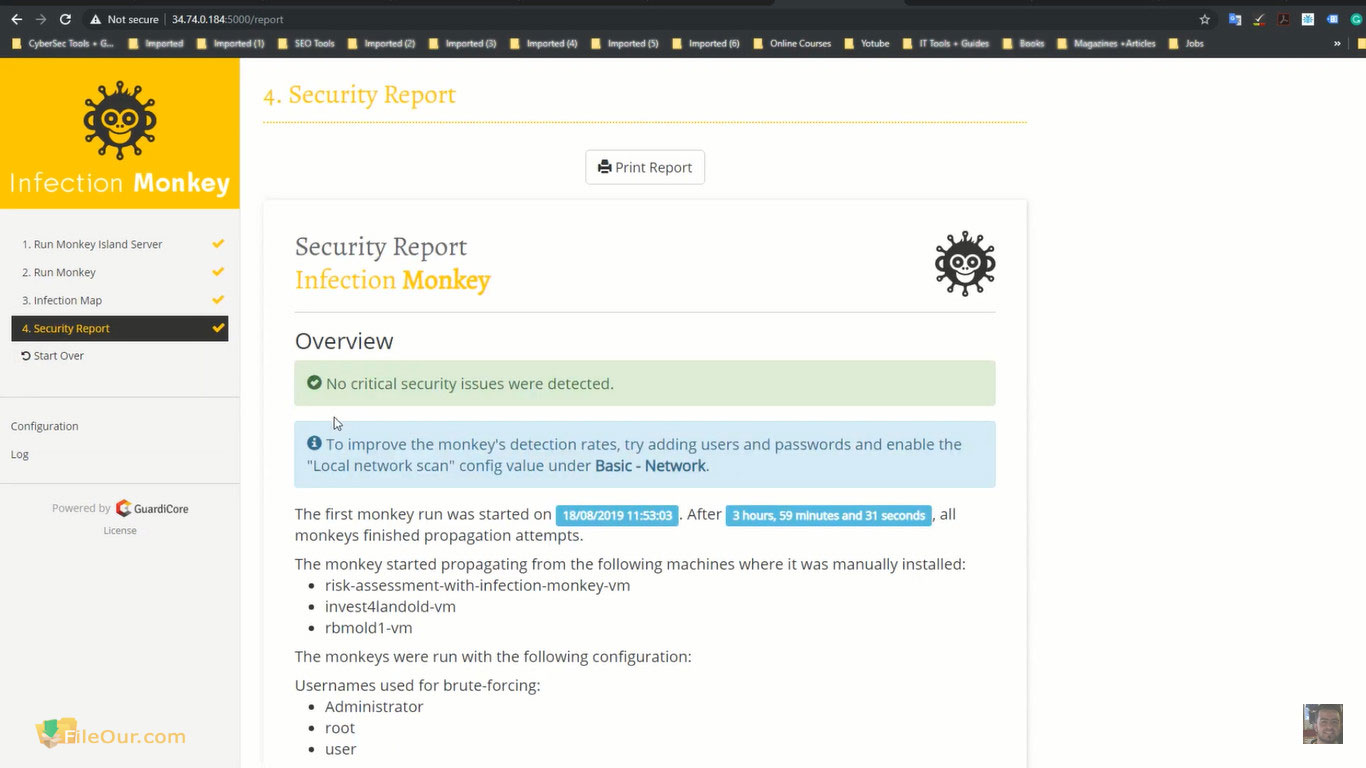Click the 18/08/2019 11:53:03 timestamp badge
This screenshot has height=768, width=1366.
(x=617, y=516)
